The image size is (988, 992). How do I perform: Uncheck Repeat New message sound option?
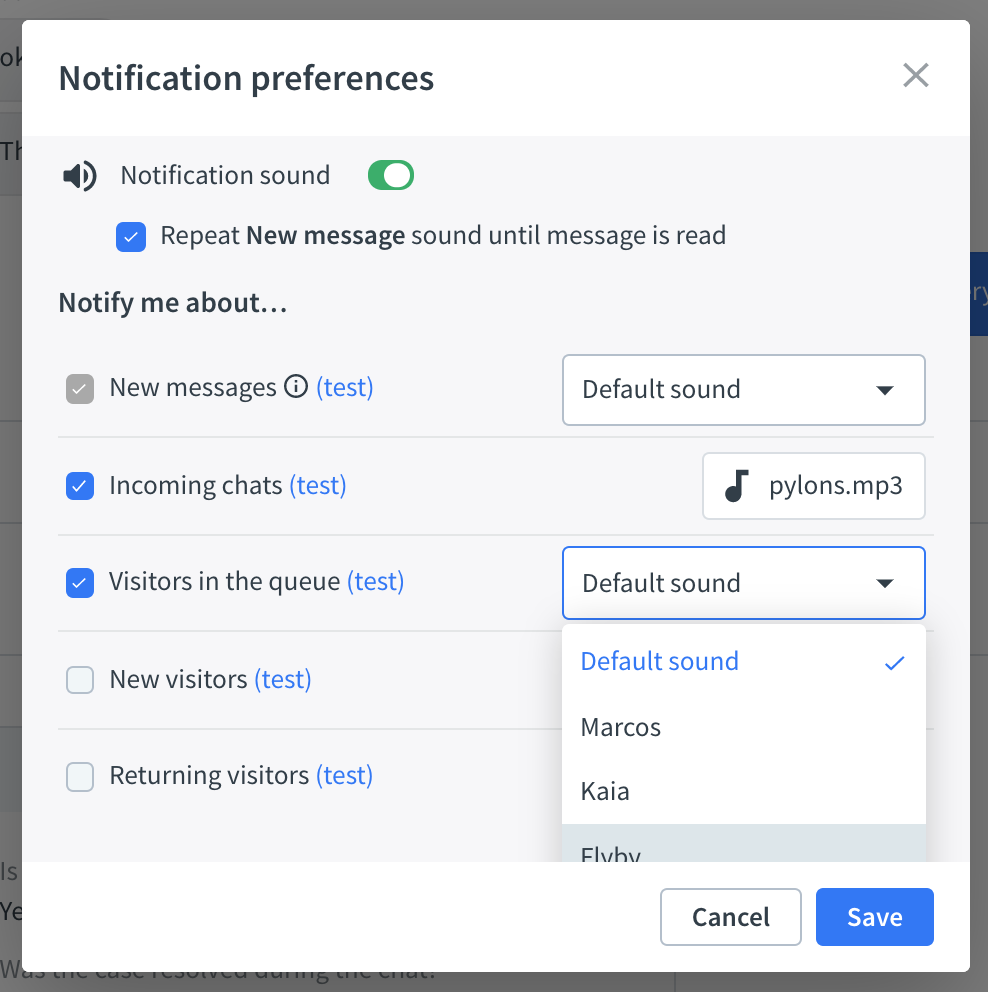[131, 237]
